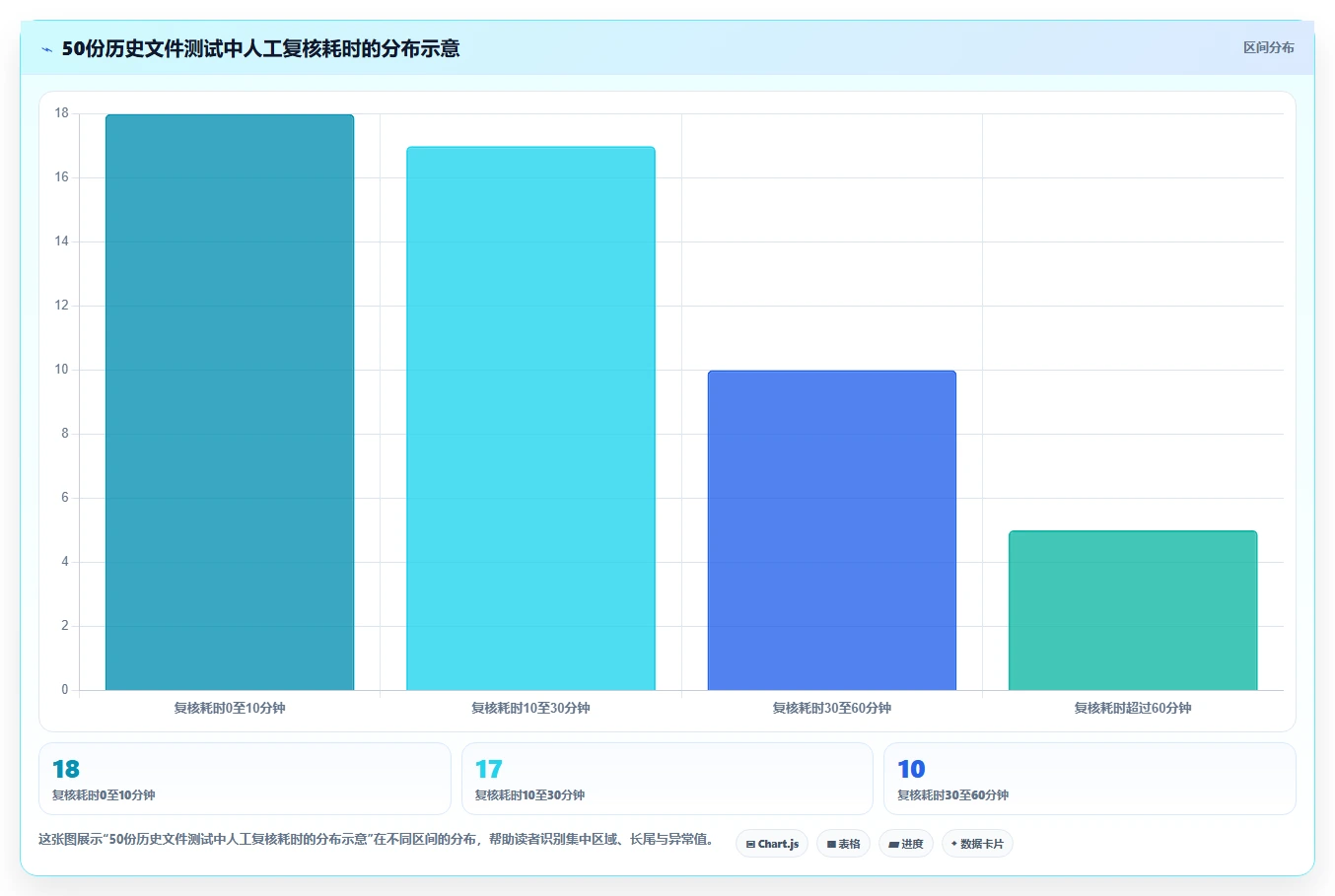Select the 表格 tag chip

[x=843, y=844]
